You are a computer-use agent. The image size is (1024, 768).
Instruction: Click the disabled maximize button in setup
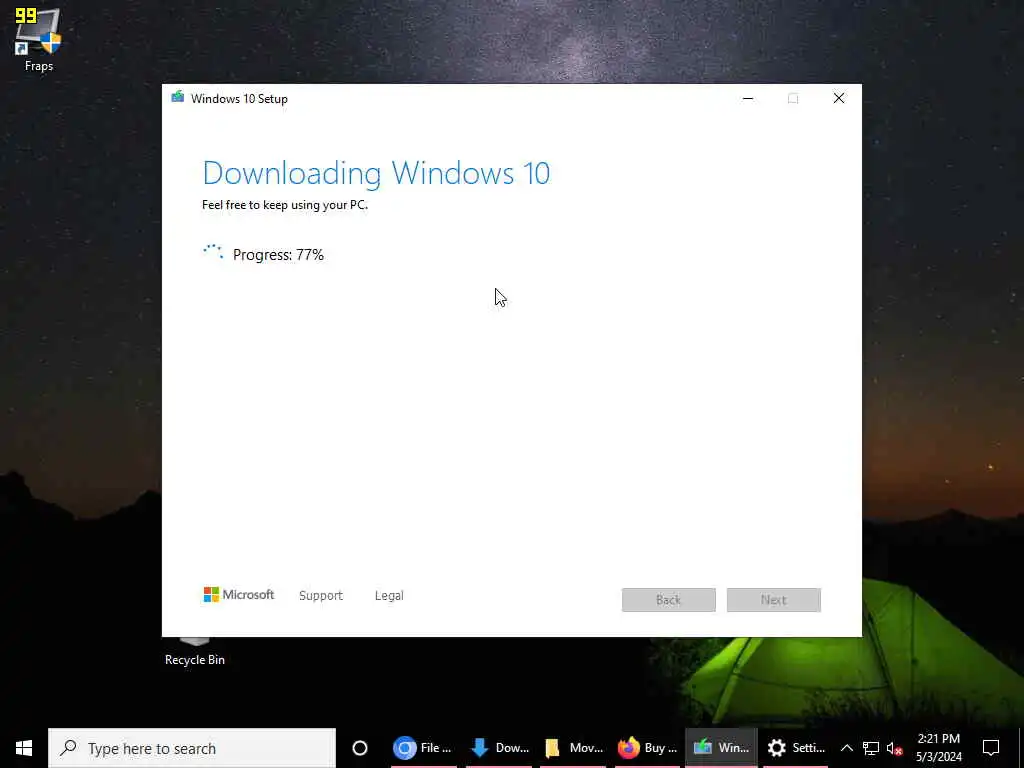[793, 98]
